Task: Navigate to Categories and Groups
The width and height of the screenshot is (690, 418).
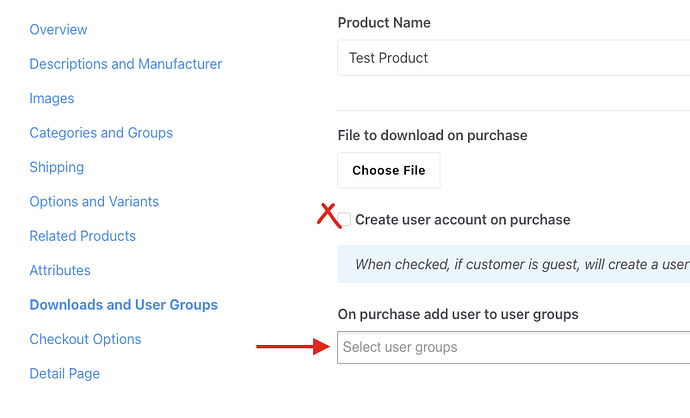Action: (101, 133)
